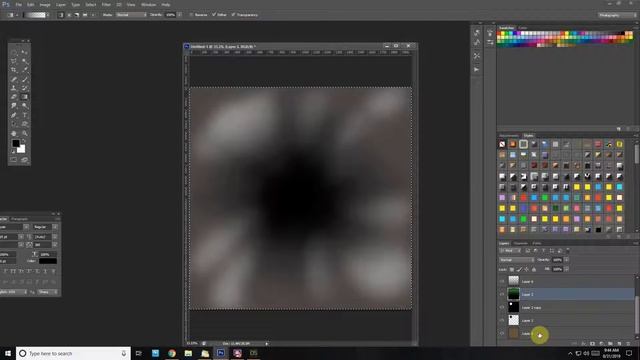Switch to the Adjustments tab
The width and height of the screenshot is (640, 360).
point(509,136)
